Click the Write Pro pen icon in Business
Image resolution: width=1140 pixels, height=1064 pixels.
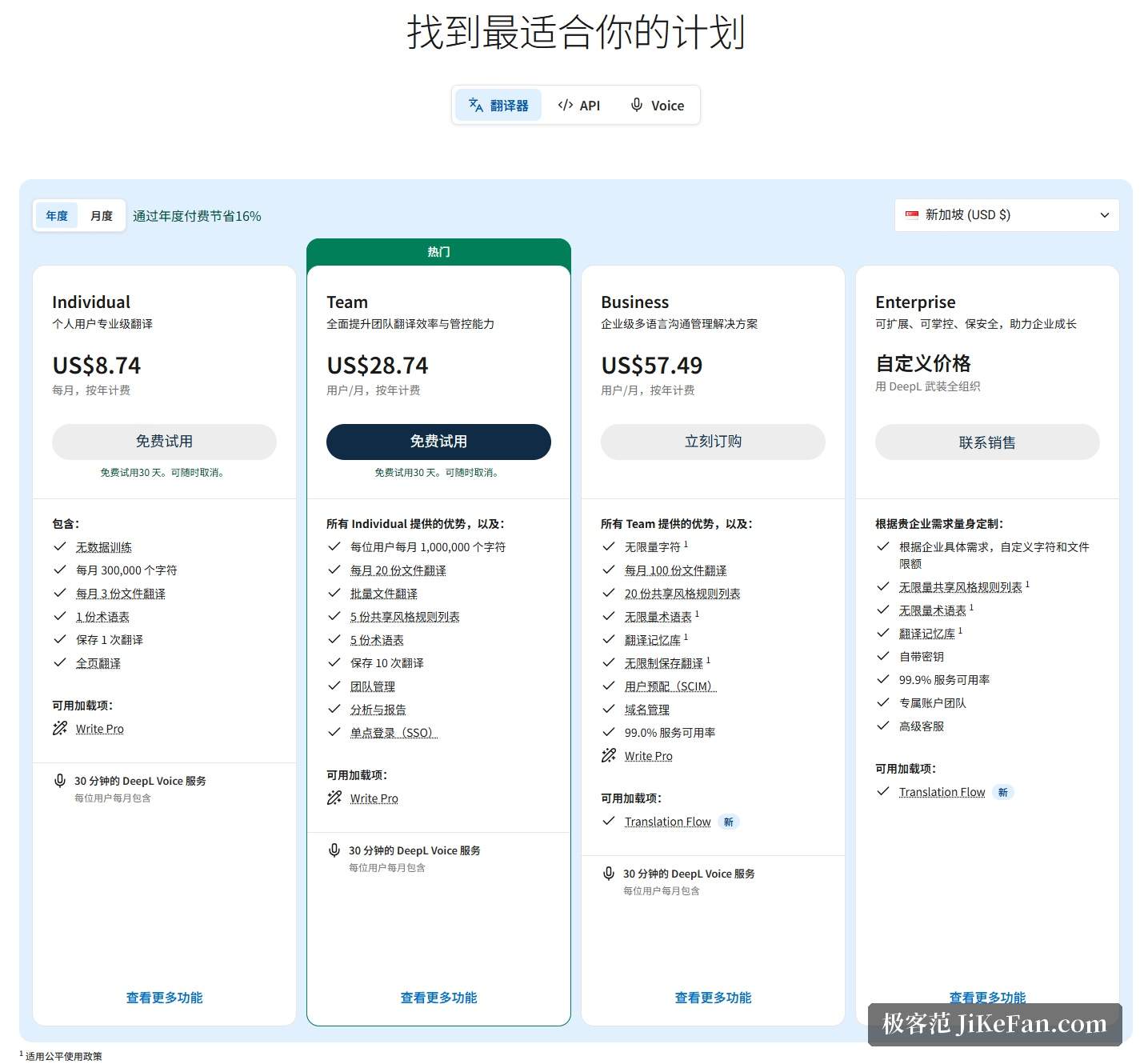click(609, 755)
